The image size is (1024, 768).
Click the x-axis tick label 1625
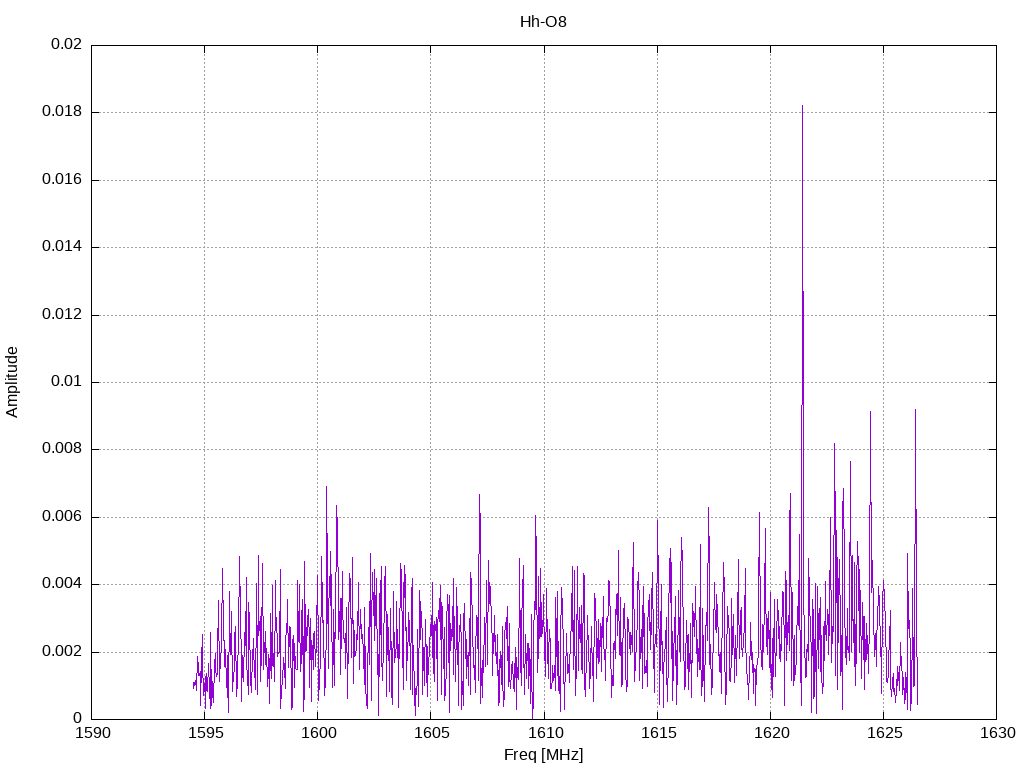click(884, 733)
